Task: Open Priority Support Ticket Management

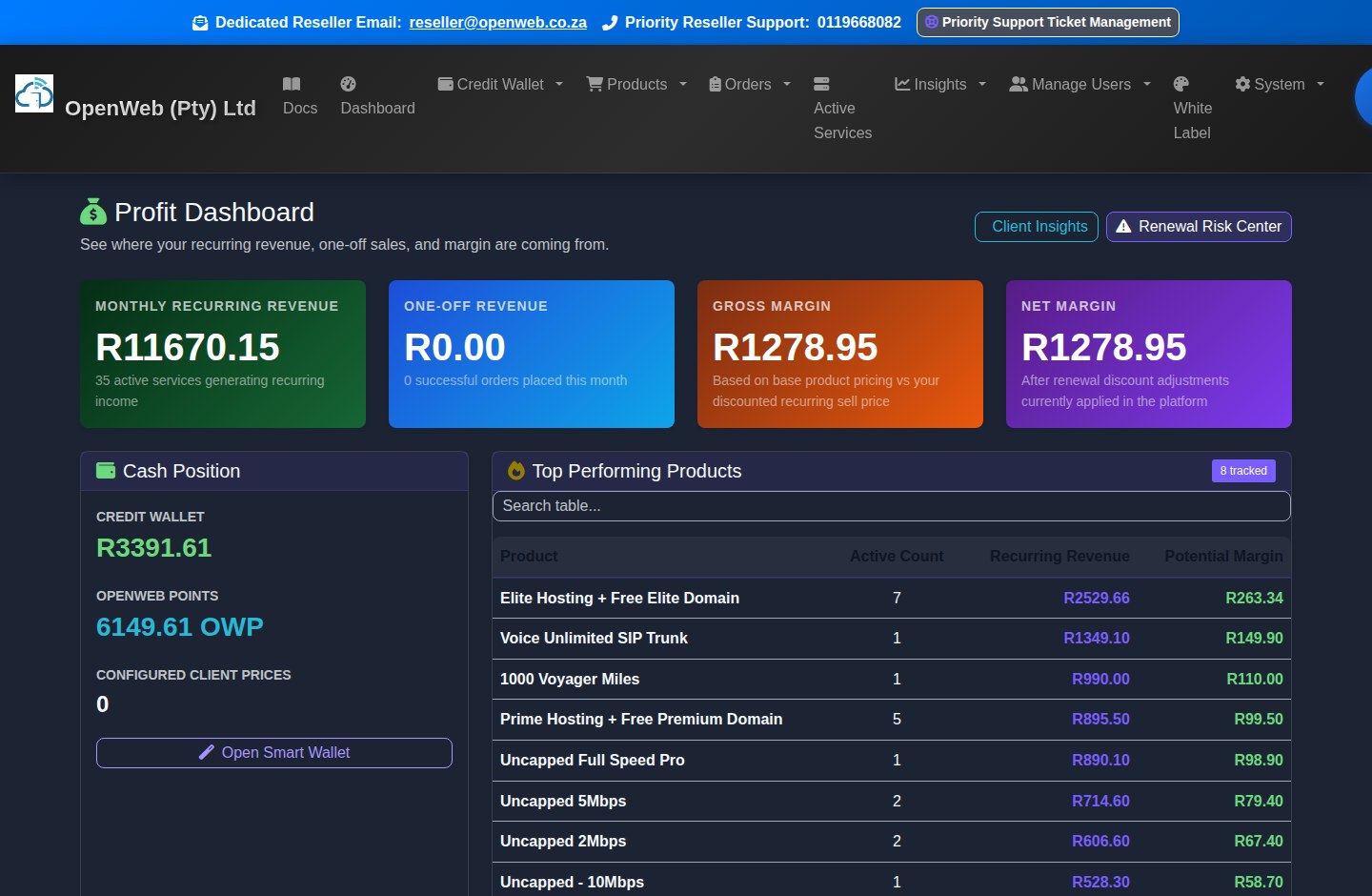Action: pyautogui.click(x=1048, y=22)
